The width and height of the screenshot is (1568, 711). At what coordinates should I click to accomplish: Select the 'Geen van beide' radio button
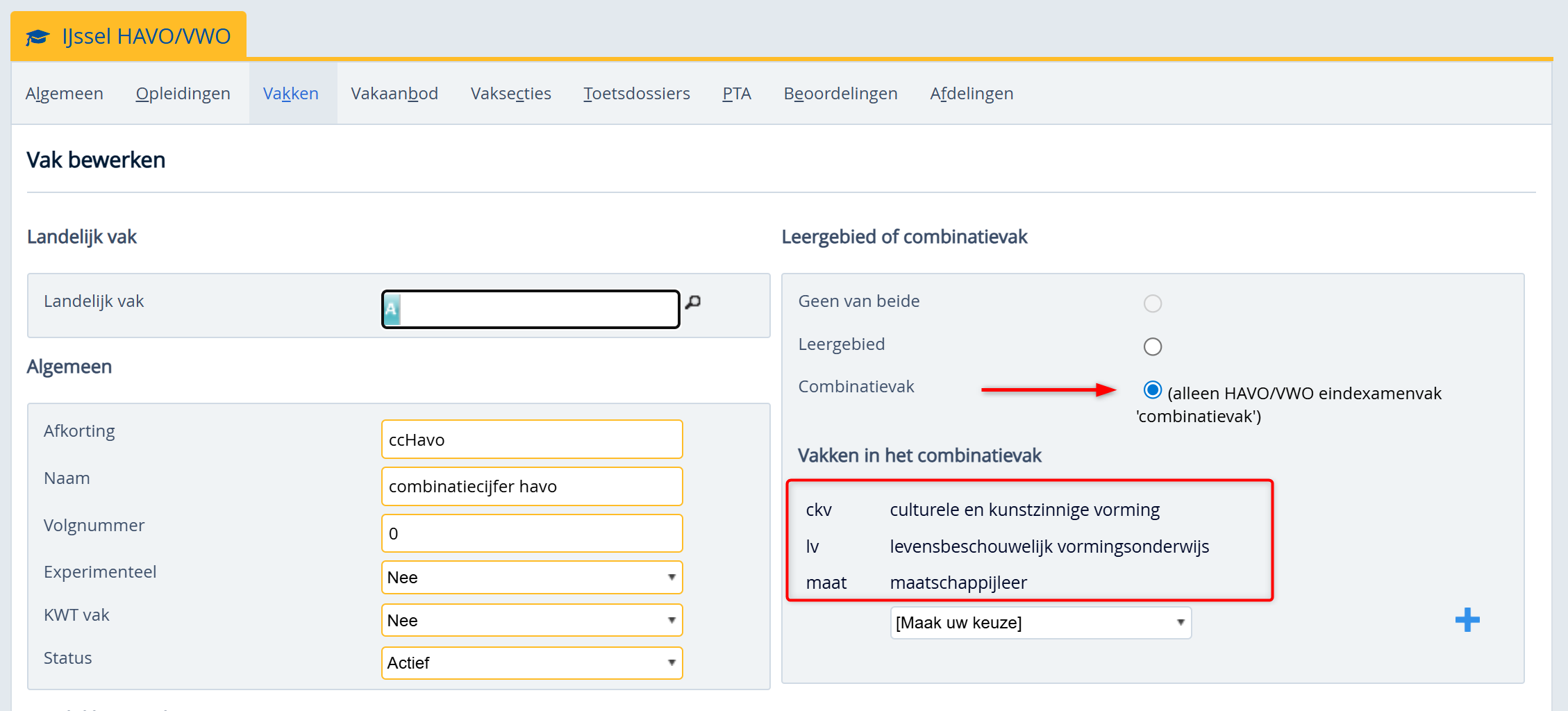click(1152, 303)
